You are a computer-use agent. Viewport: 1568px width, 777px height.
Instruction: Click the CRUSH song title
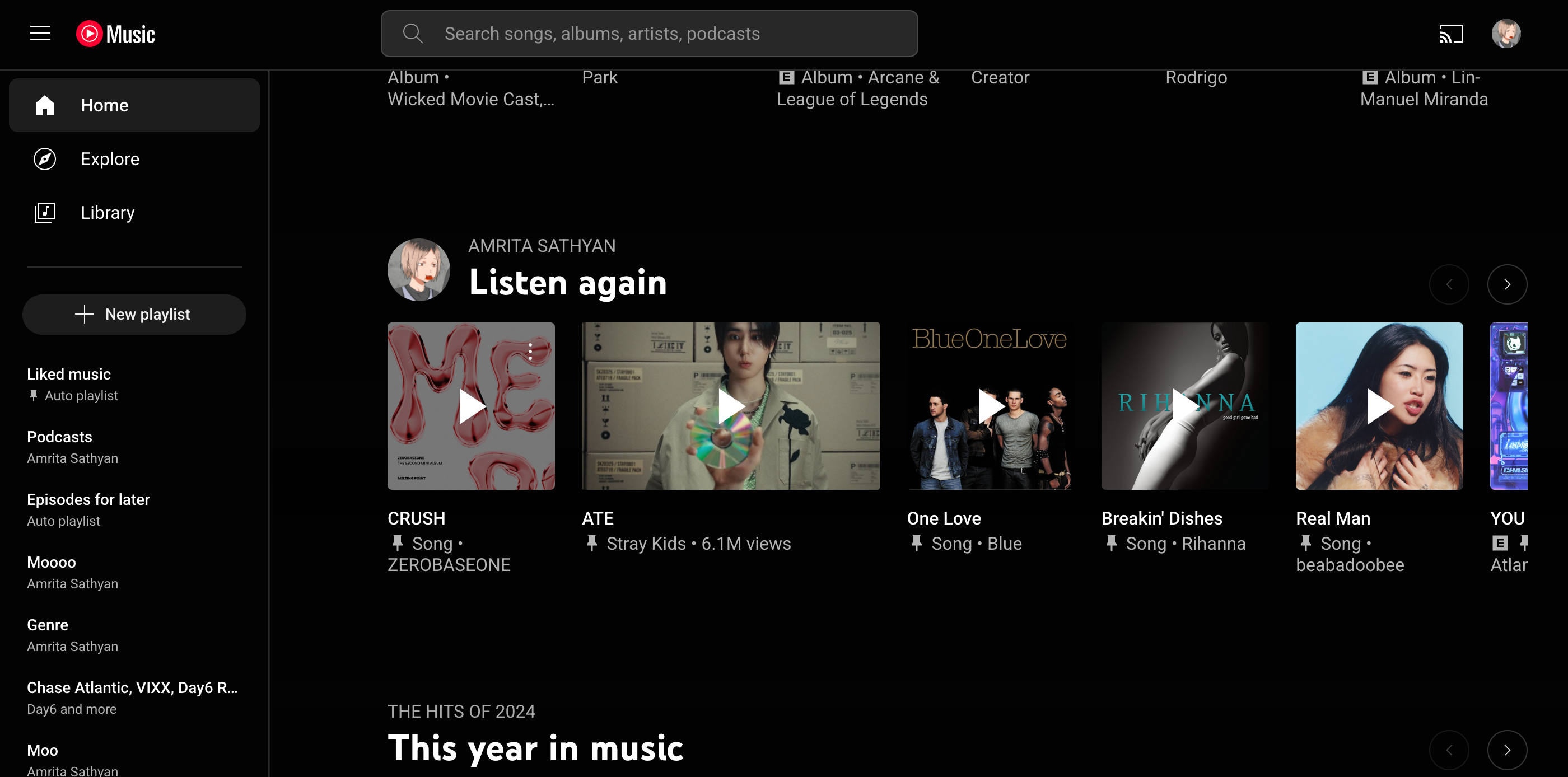pyautogui.click(x=416, y=518)
